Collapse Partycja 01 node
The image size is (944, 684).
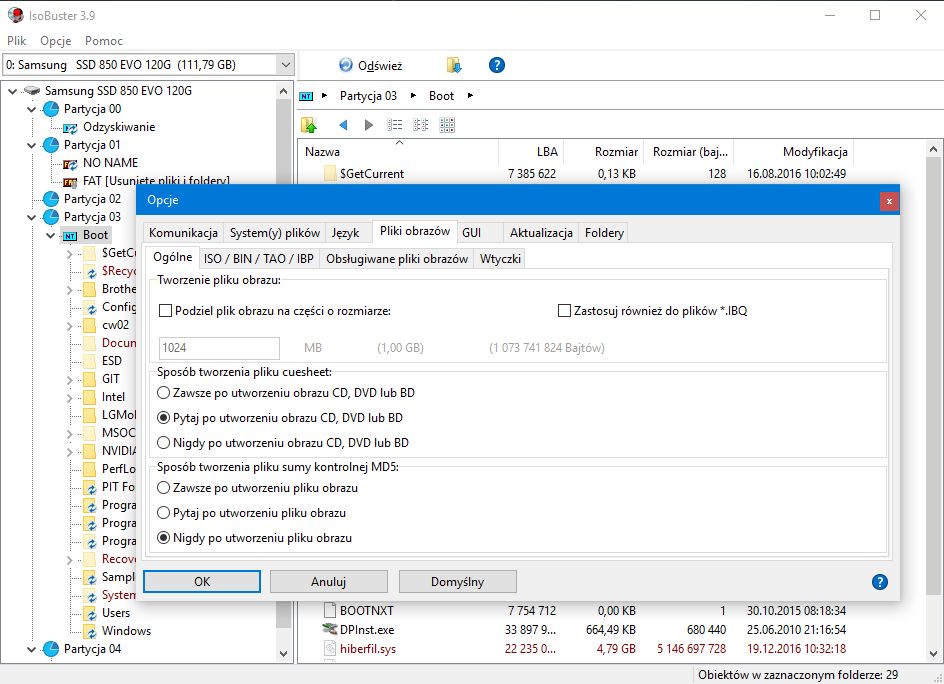(32, 145)
